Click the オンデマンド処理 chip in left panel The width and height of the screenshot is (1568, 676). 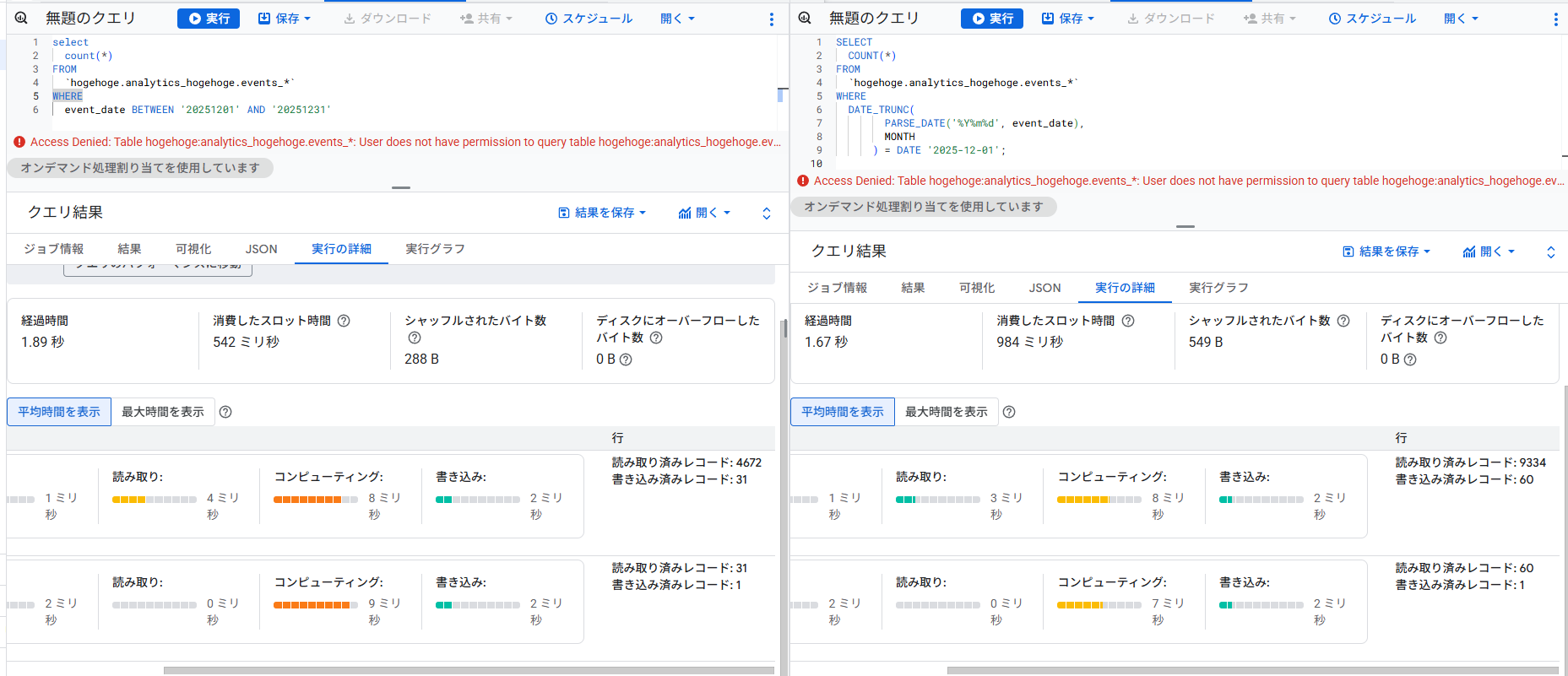140,168
